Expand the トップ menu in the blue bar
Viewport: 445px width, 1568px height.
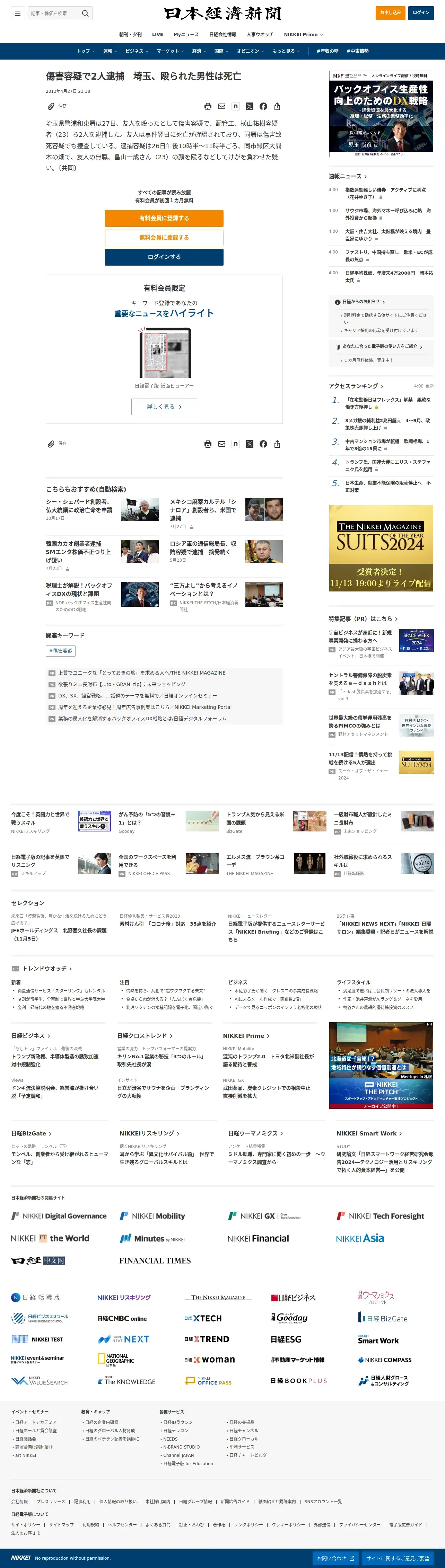point(85,51)
